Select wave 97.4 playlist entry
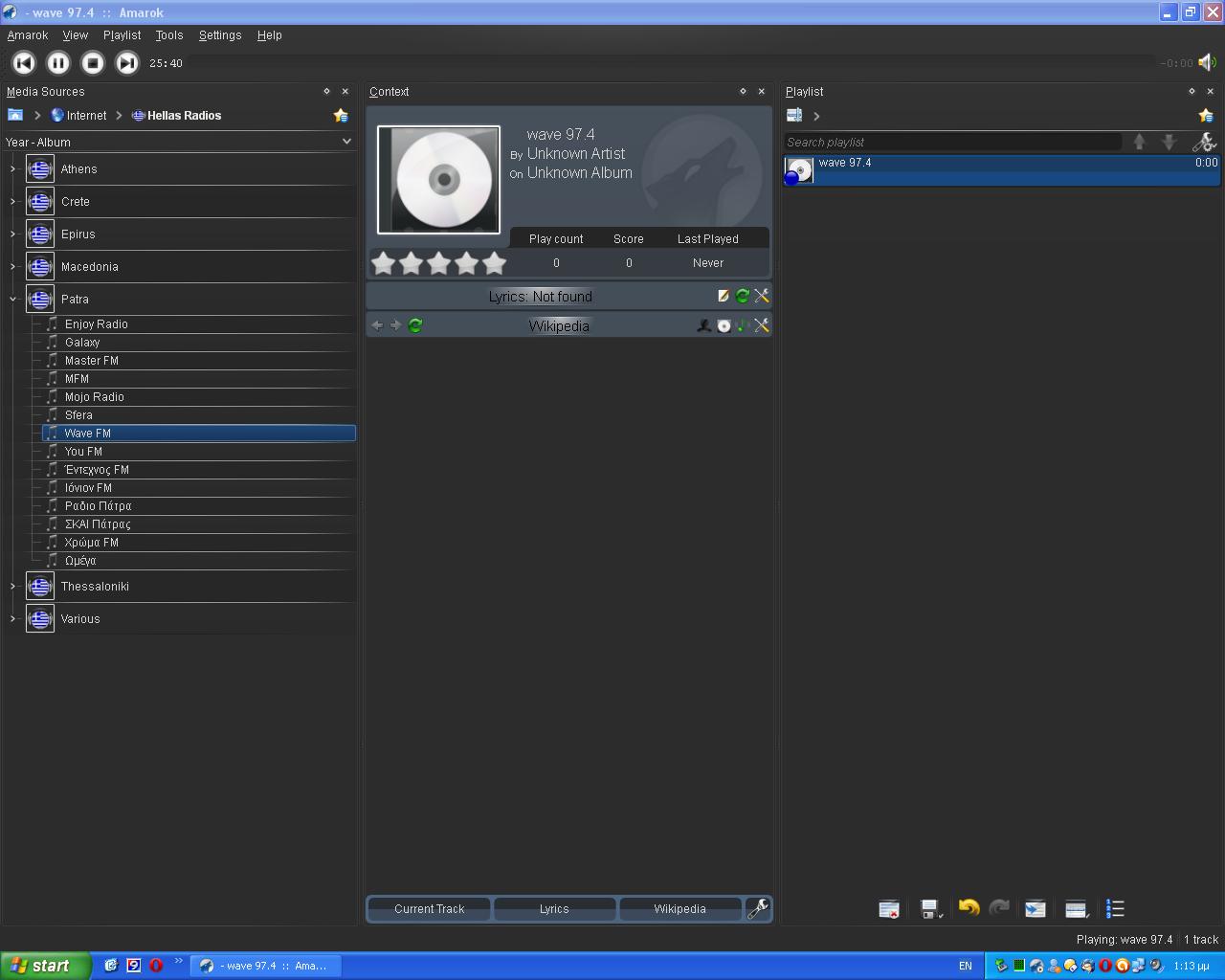Viewport: 1225px width, 980px height. coord(1001,170)
